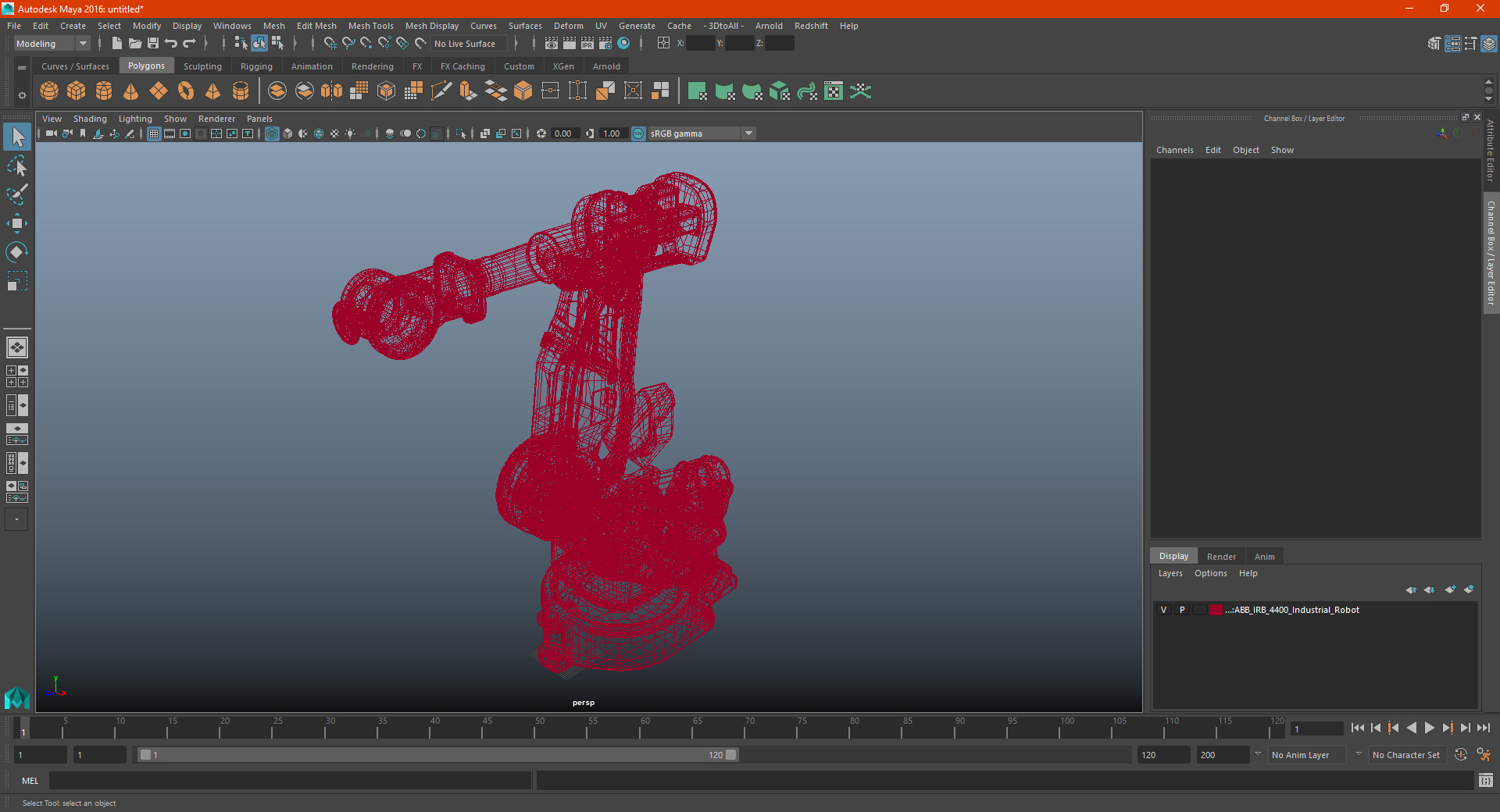Open the Channels menu in Channel Box
The image size is (1500, 812).
(x=1174, y=150)
